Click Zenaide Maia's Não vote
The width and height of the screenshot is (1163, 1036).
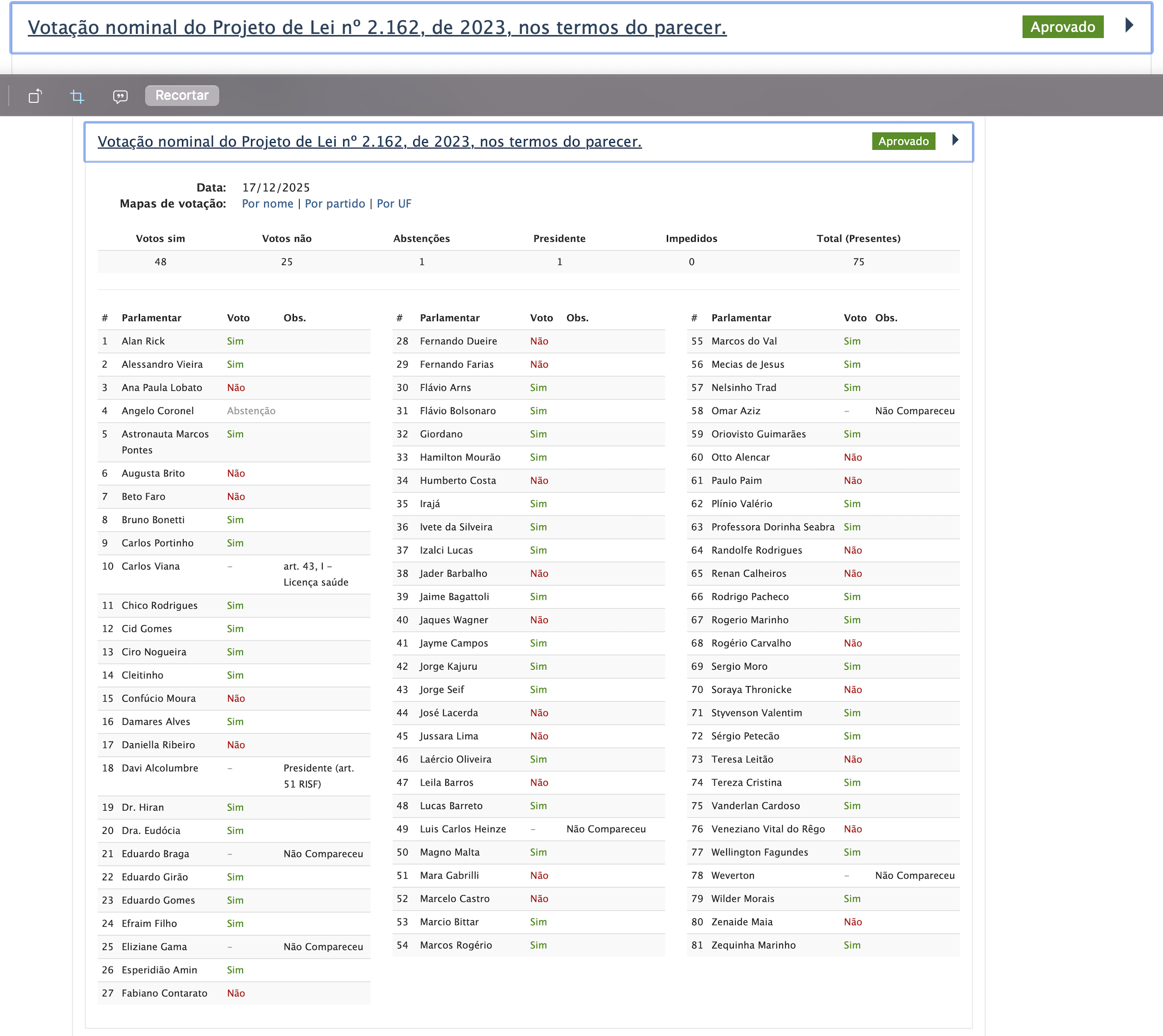tap(853, 922)
